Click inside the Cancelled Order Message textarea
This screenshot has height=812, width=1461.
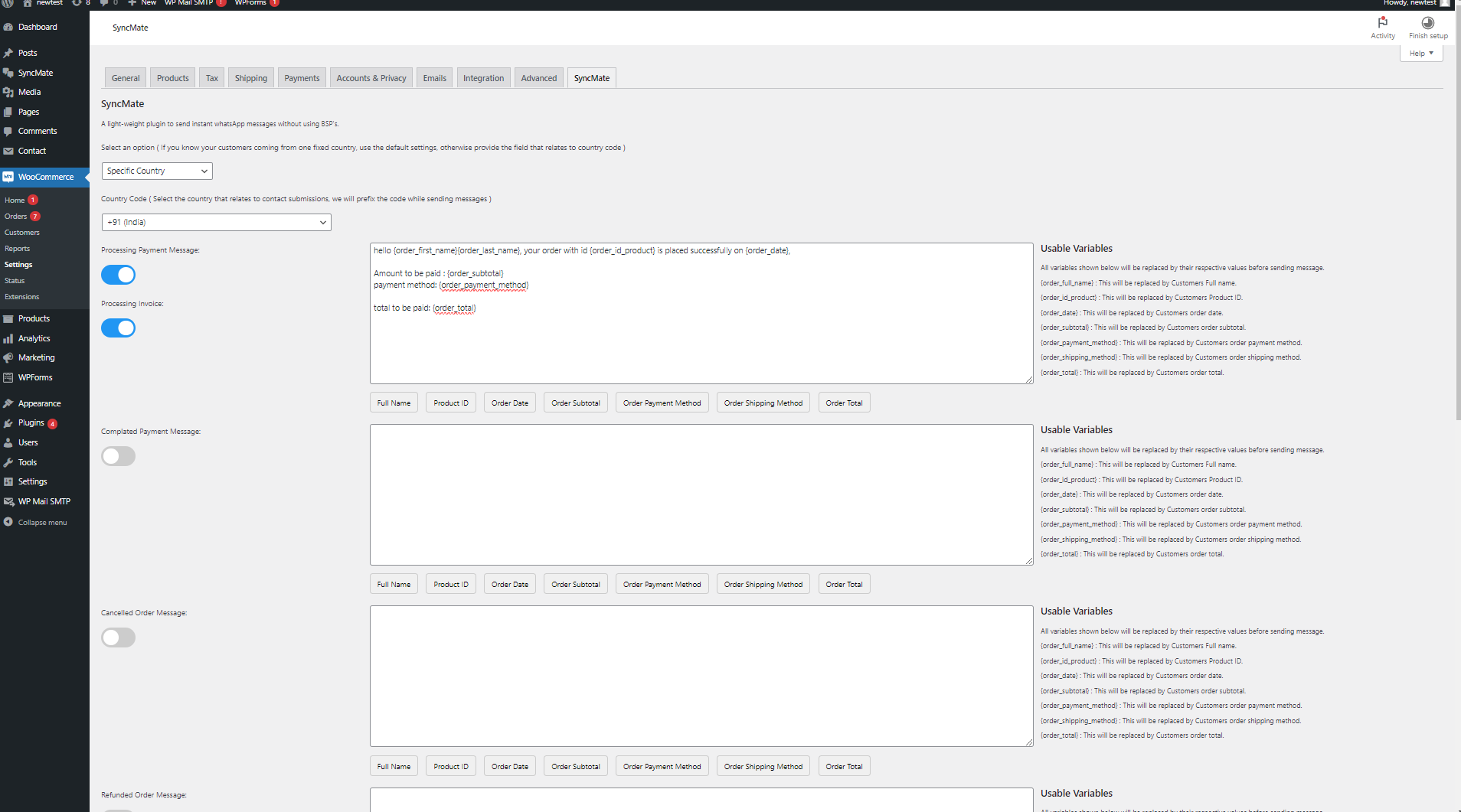pyautogui.click(x=701, y=677)
